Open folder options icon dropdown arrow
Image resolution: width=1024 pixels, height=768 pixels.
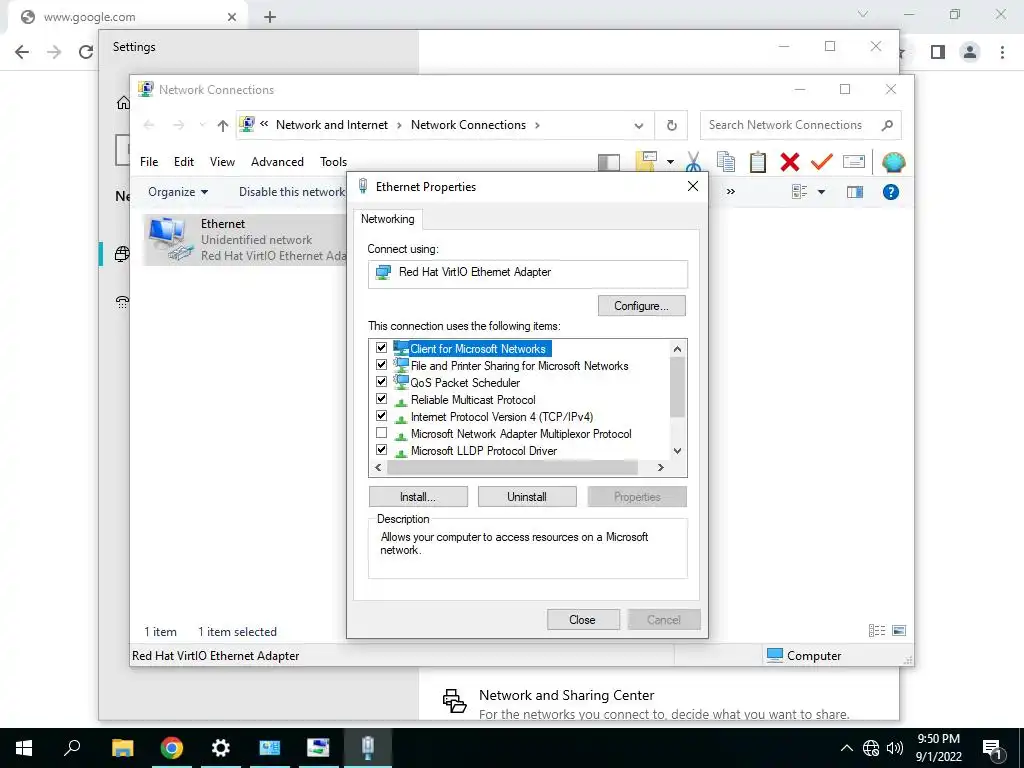(670, 162)
